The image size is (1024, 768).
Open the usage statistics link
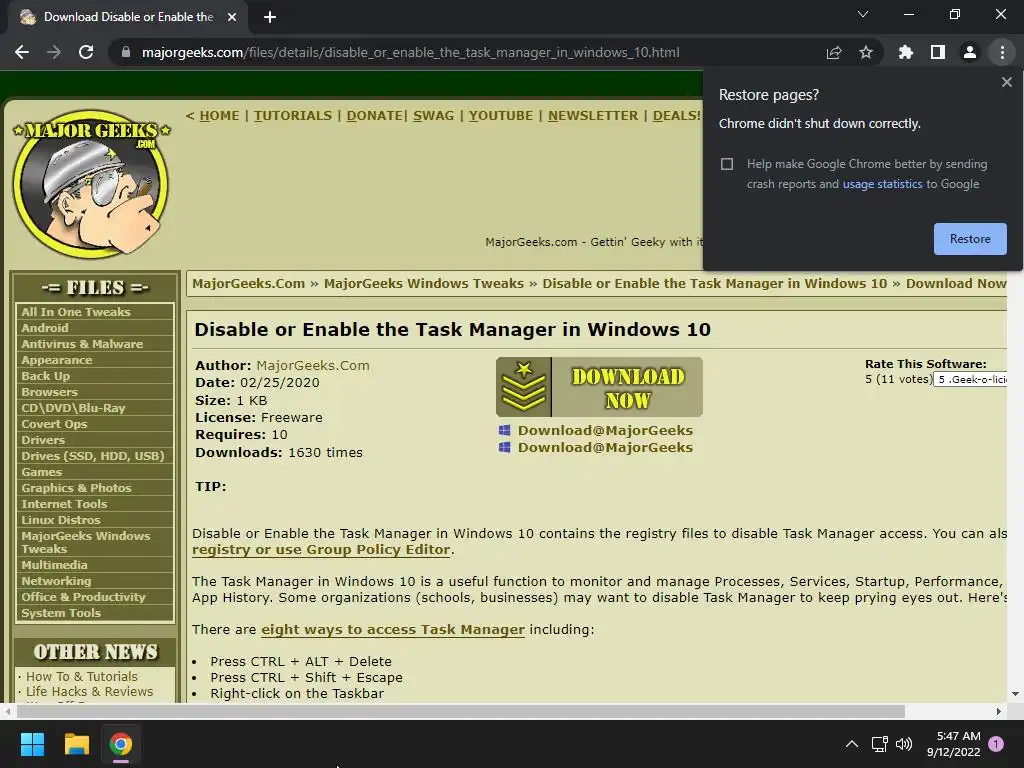[x=882, y=184]
